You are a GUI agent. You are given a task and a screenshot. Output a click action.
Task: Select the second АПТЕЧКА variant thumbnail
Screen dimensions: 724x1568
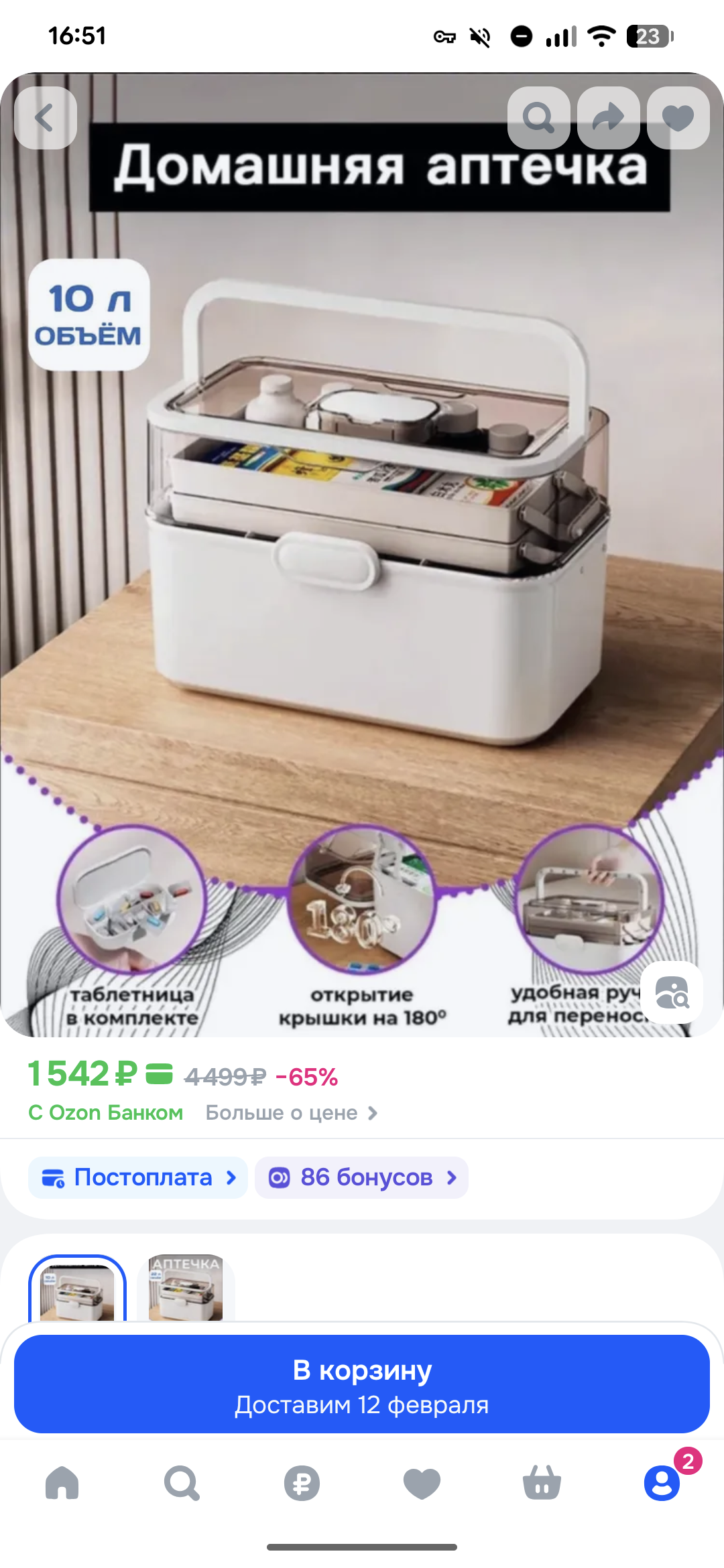[186, 1288]
